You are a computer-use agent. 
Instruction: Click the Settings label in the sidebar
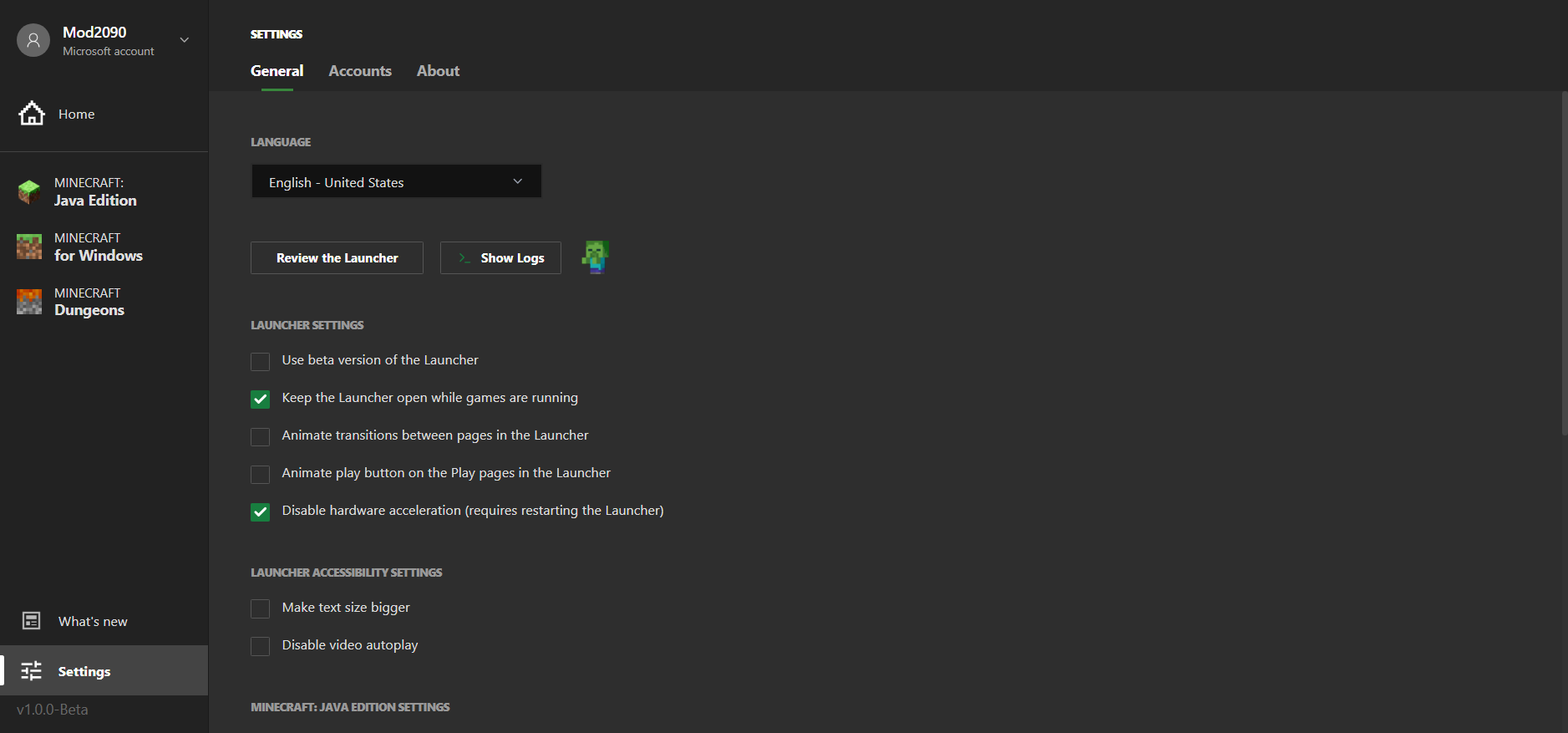pyautogui.click(x=84, y=671)
